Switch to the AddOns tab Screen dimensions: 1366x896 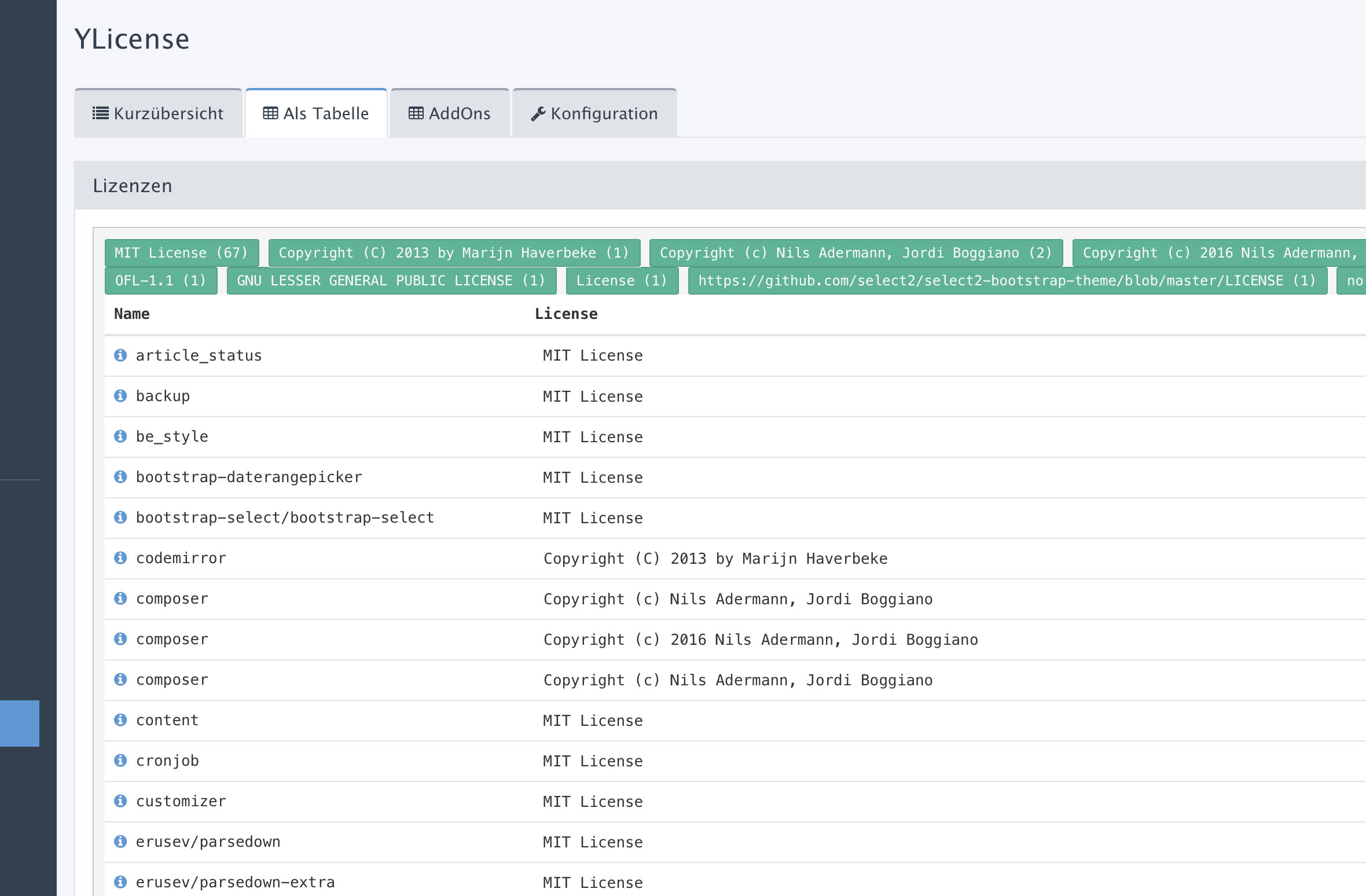click(450, 113)
